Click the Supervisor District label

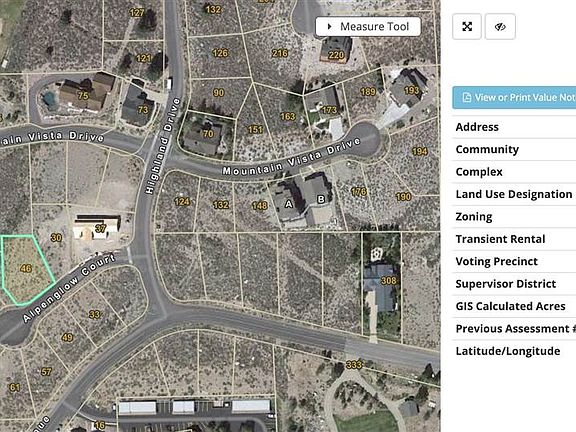[506, 284]
